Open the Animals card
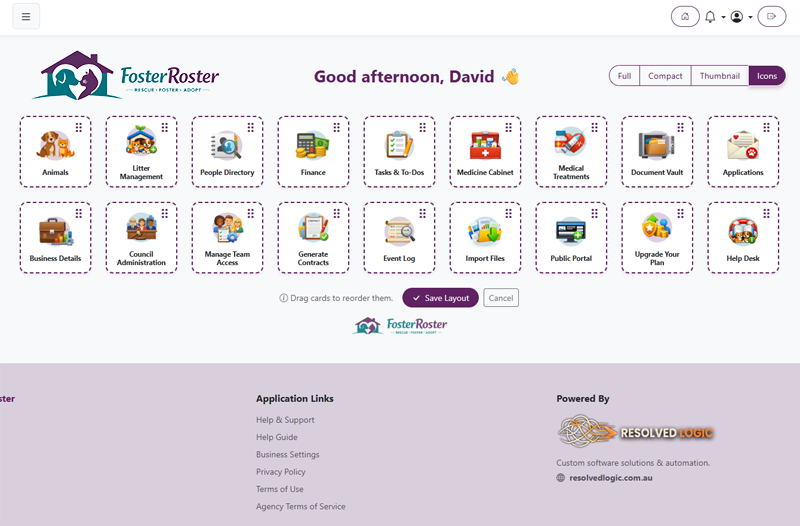 55,152
